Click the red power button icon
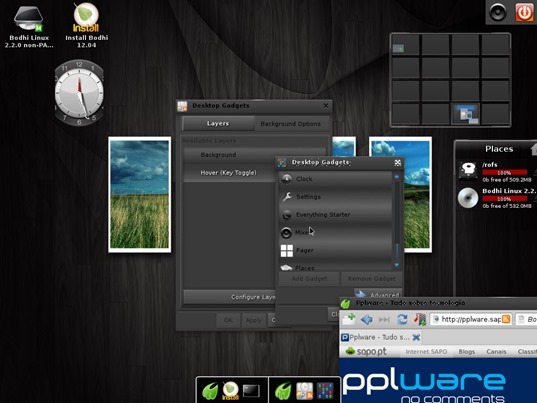Screen dimensions: 537x403 524,12
